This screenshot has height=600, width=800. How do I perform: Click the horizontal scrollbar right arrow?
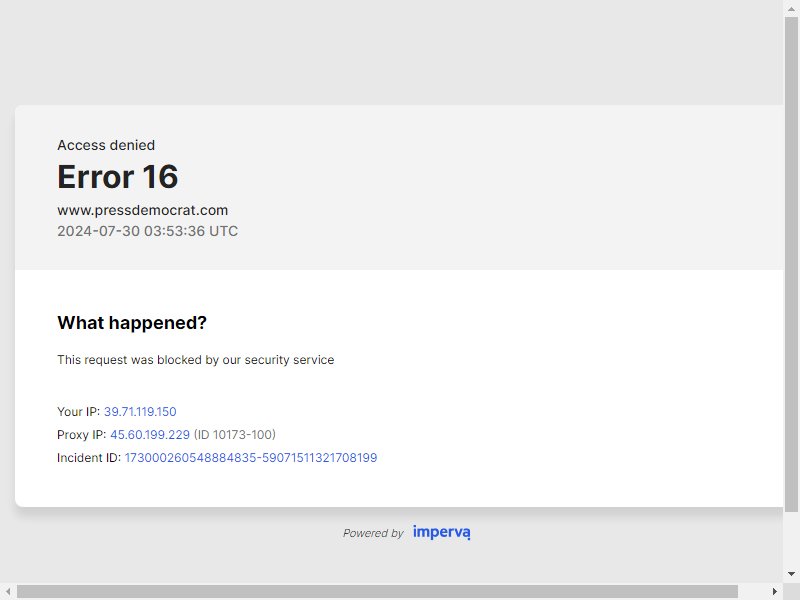pos(774,591)
